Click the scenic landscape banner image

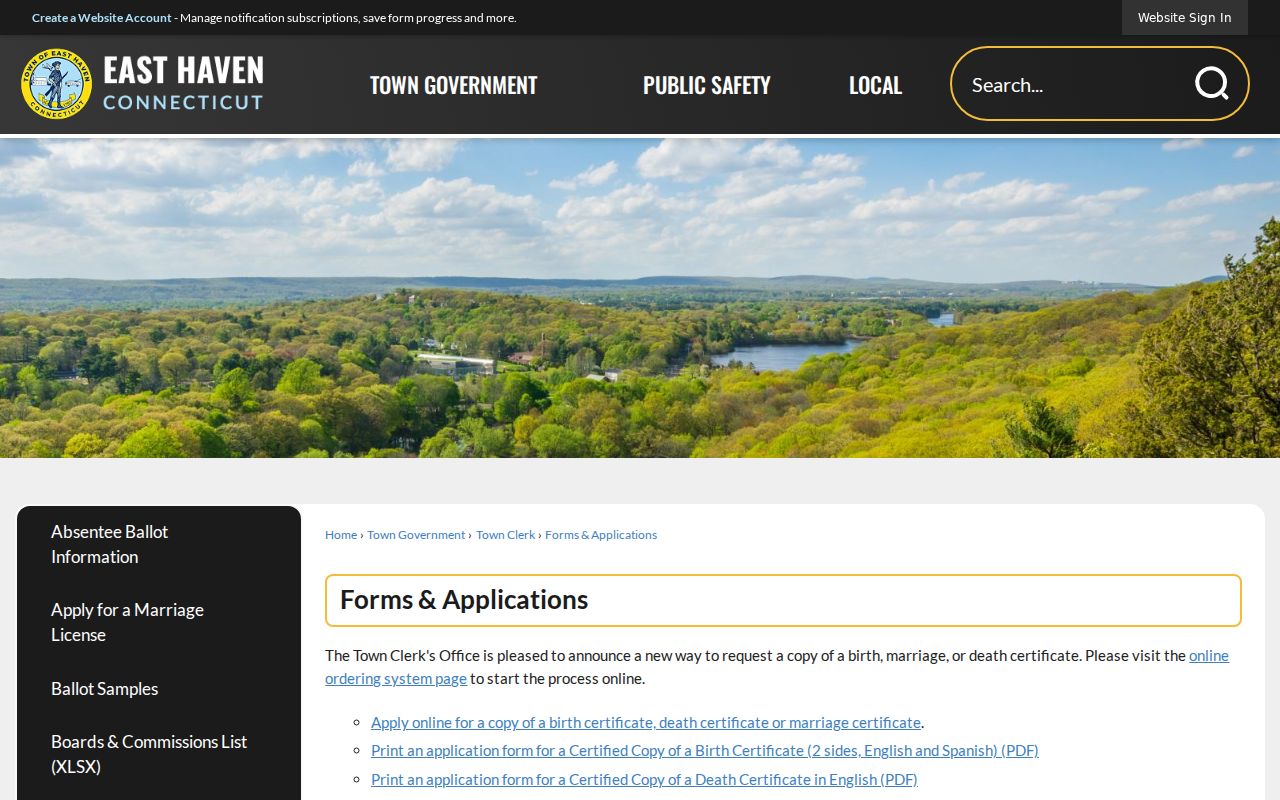point(640,298)
